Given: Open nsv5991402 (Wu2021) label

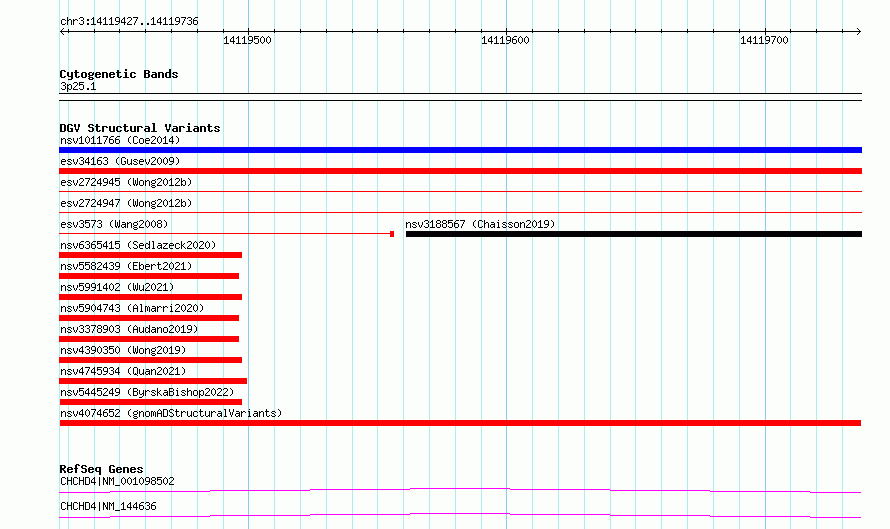Looking at the screenshot, I should 117,287.
